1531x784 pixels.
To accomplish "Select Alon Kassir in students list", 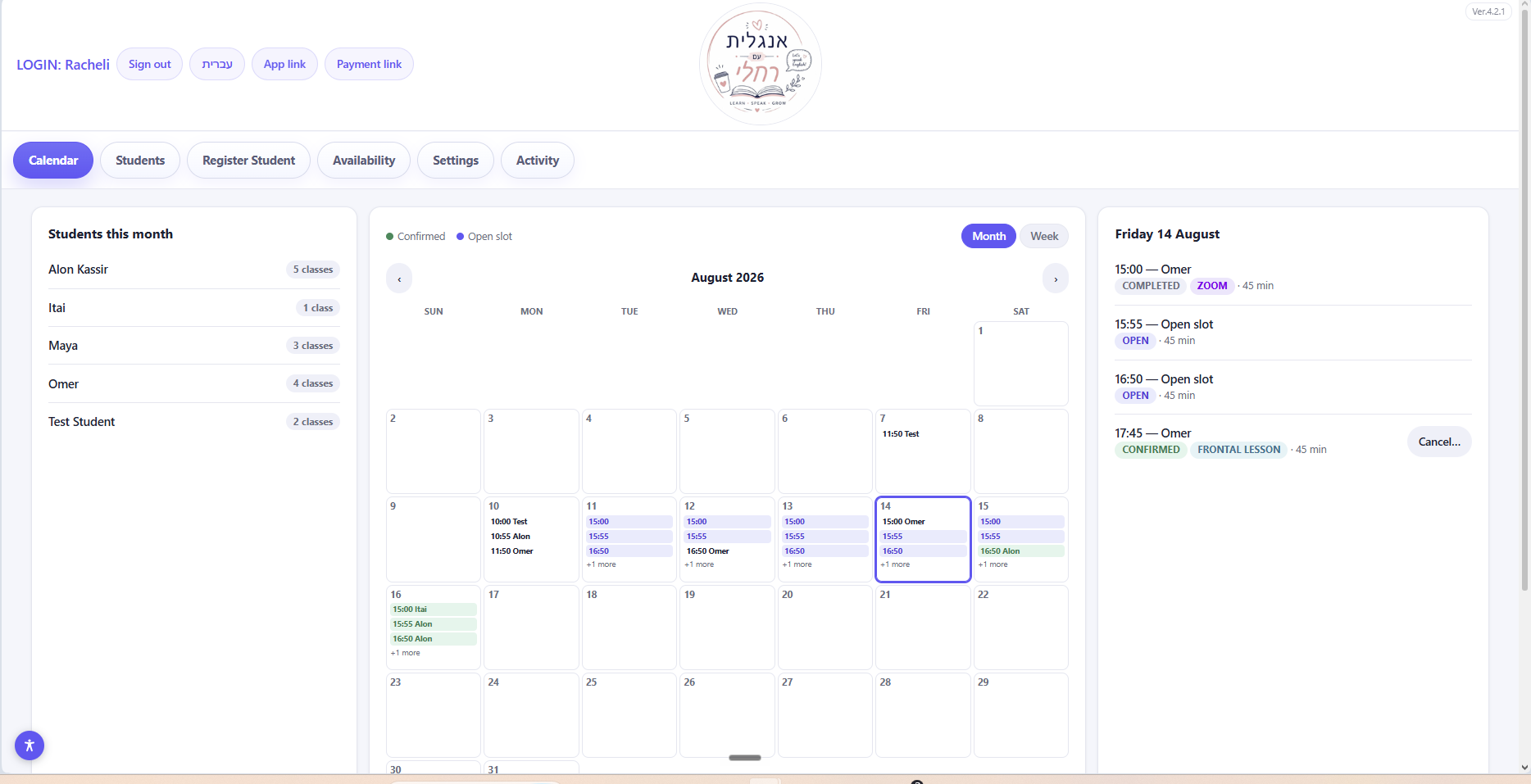I will click(193, 270).
